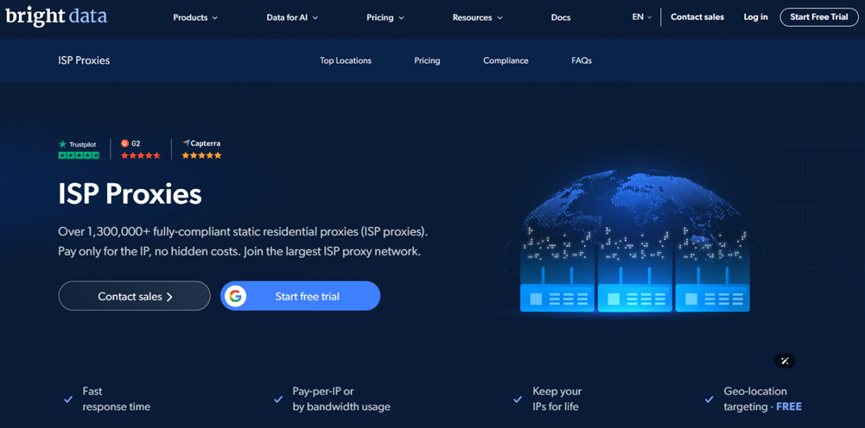
Task: Go to the Top Locations section tab
Action: point(345,61)
